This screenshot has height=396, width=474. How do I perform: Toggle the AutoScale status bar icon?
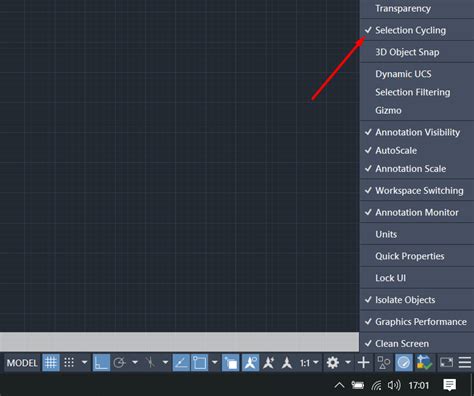tap(269, 362)
